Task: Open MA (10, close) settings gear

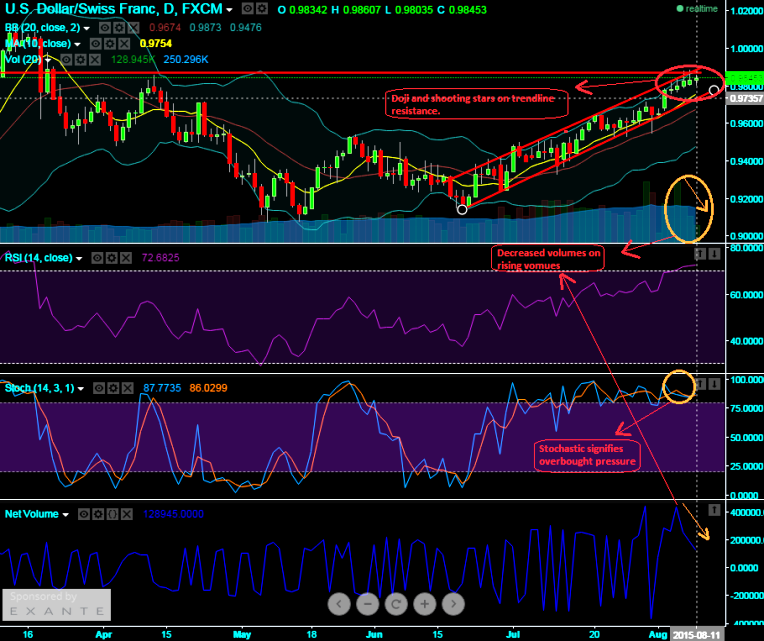Action: [x=110, y=44]
